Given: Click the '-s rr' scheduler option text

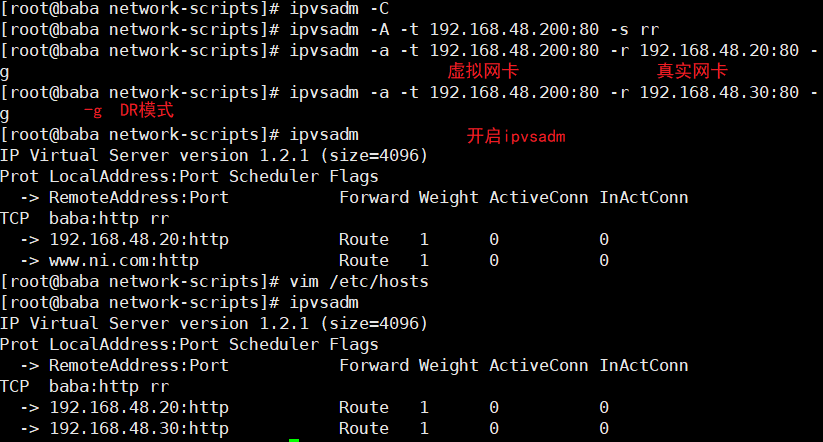Looking at the screenshot, I should coord(635,29).
